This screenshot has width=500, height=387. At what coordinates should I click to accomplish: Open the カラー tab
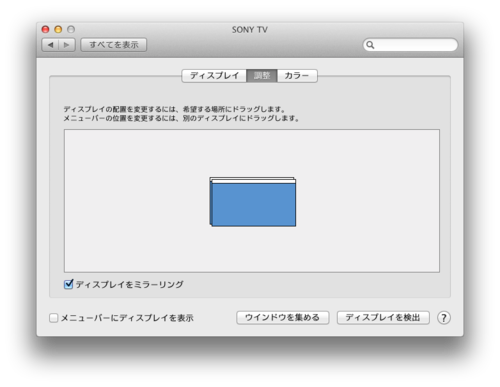(x=297, y=76)
